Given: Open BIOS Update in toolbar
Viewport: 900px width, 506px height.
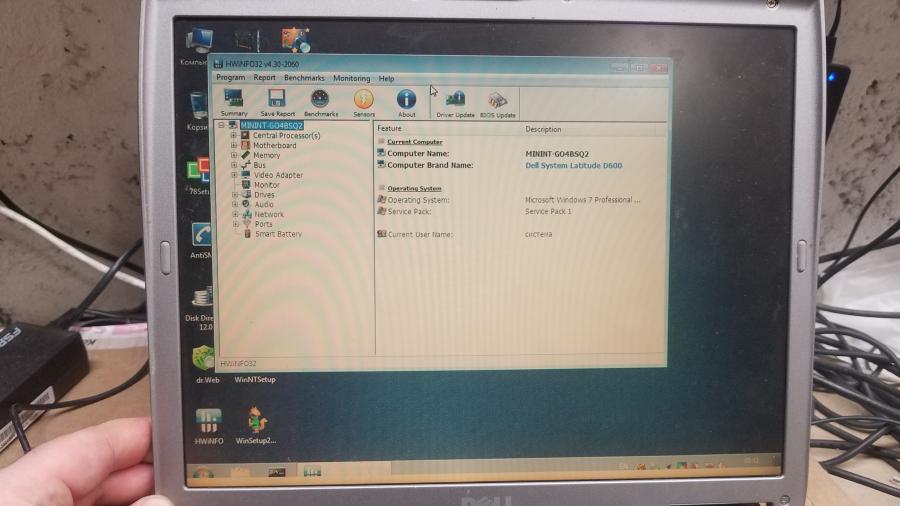Looking at the screenshot, I should pyautogui.click(x=498, y=104).
